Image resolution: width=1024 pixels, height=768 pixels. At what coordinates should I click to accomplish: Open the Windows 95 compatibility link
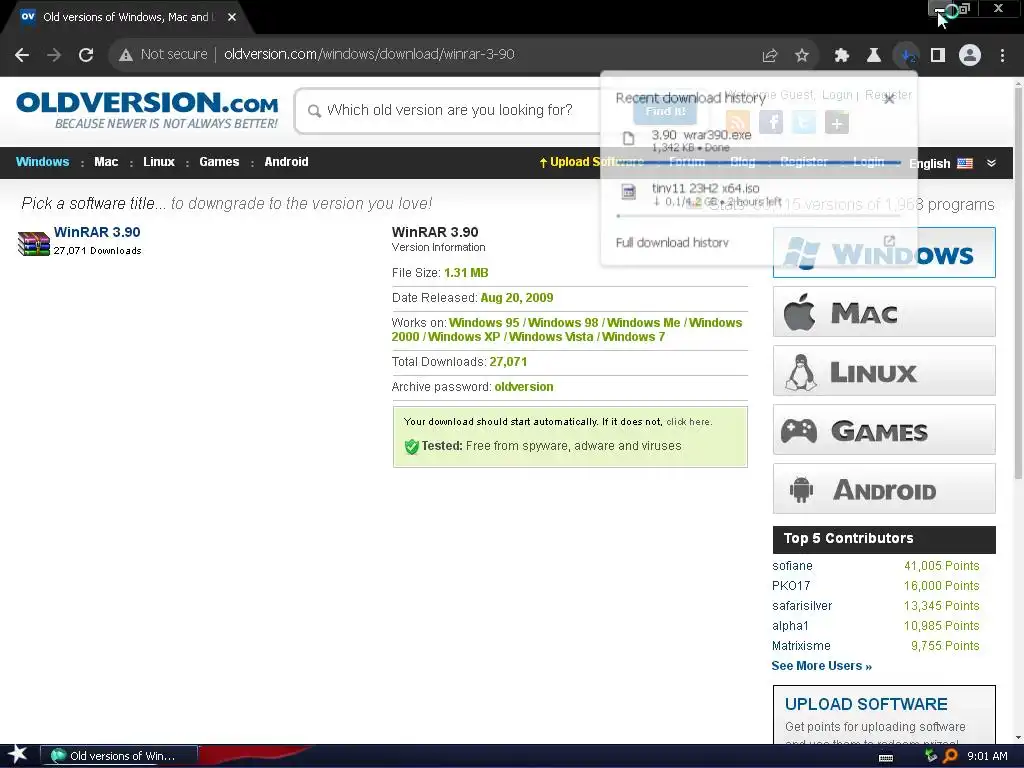pos(484,323)
